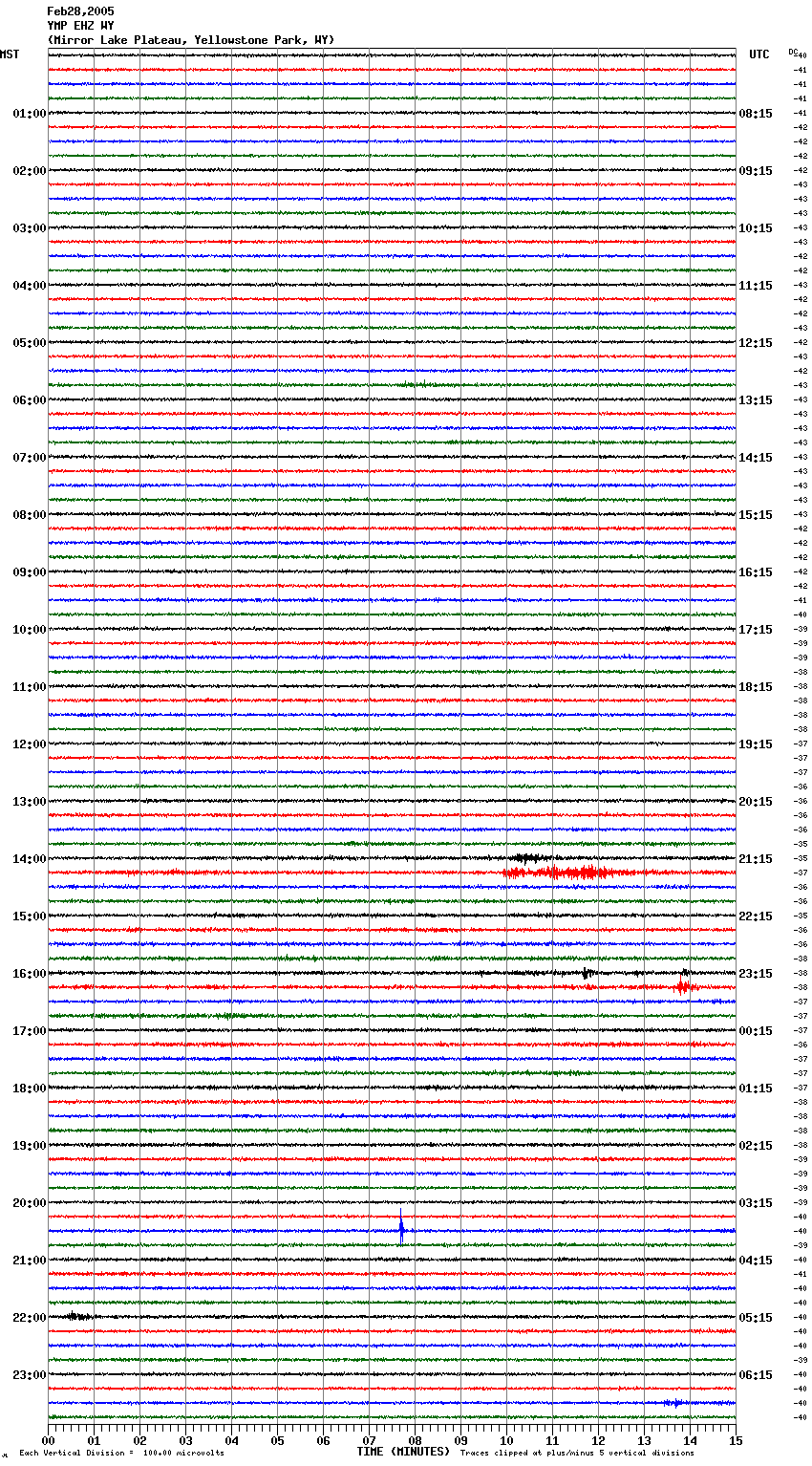
Task: Click the 00:15 UTC time label
Action: coord(756,1031)
